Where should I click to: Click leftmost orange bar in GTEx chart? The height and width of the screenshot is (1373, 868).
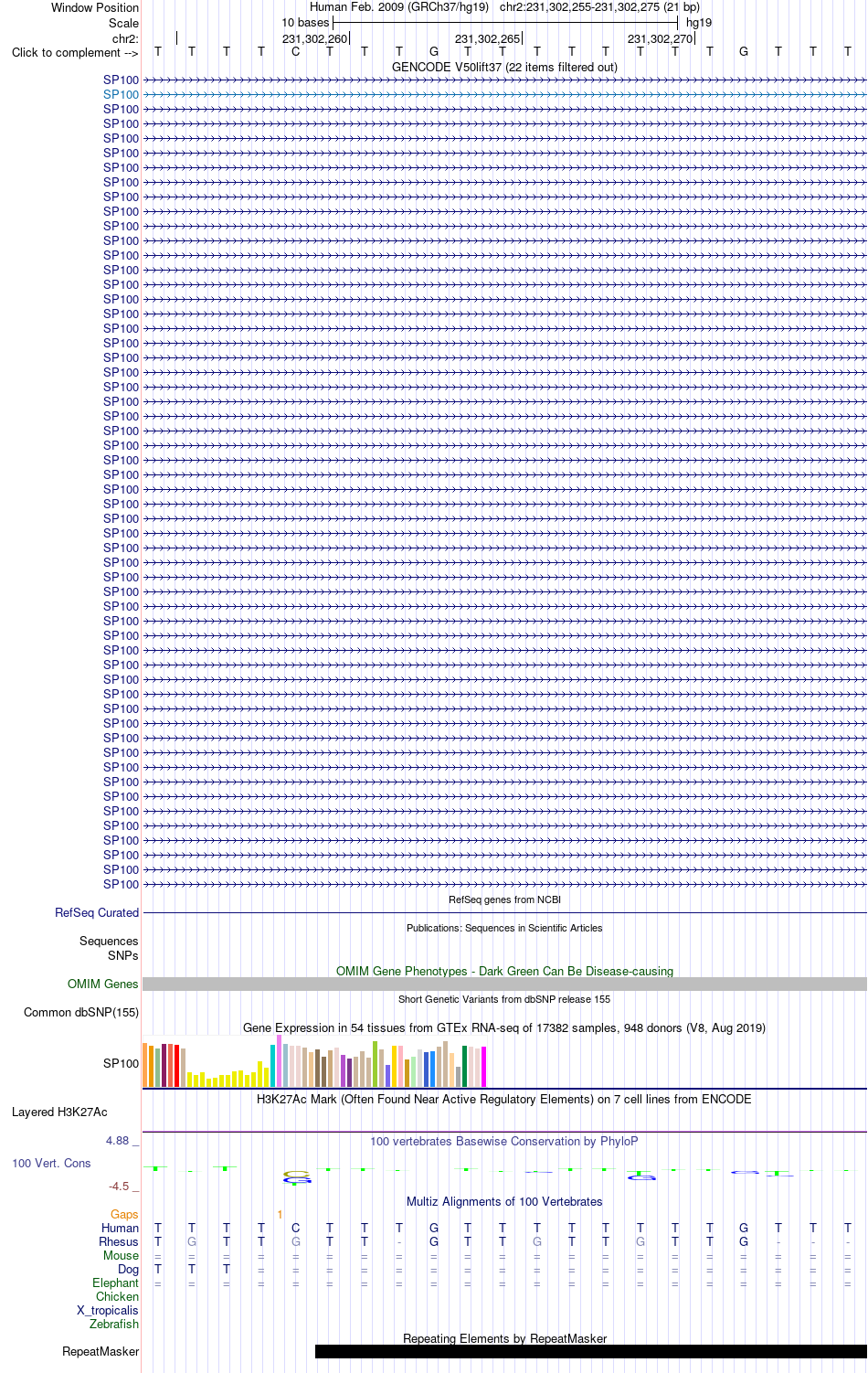coord(145,1065)
